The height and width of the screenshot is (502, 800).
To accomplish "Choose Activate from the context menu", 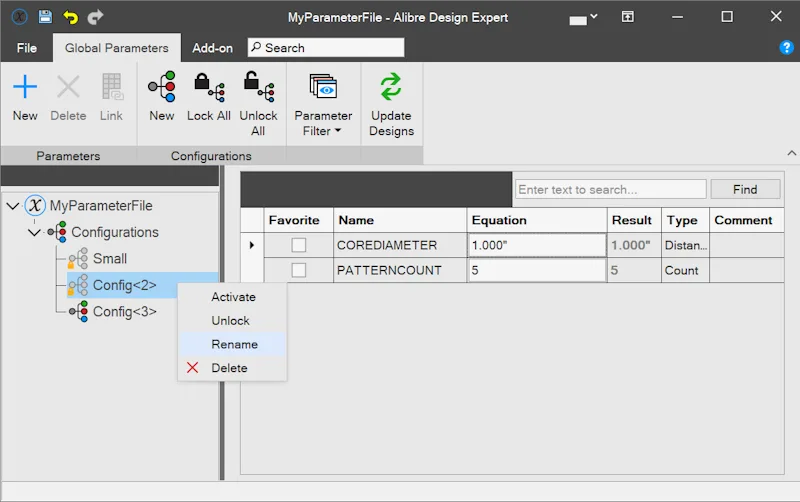I will (x=232, y=297).
